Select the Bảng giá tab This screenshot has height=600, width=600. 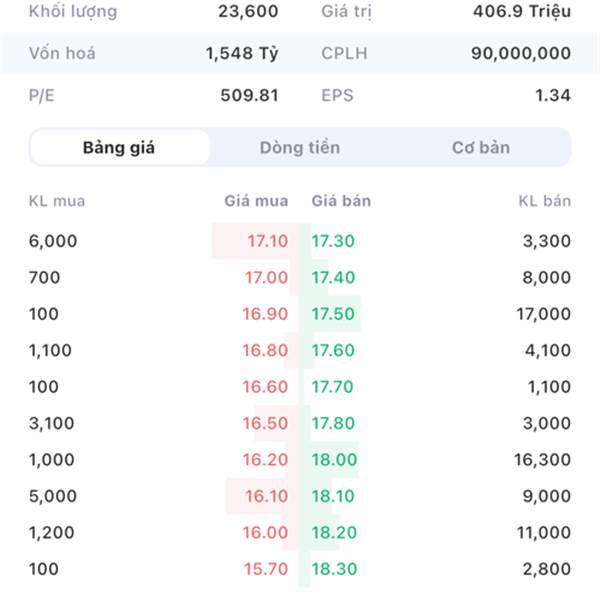119,148
